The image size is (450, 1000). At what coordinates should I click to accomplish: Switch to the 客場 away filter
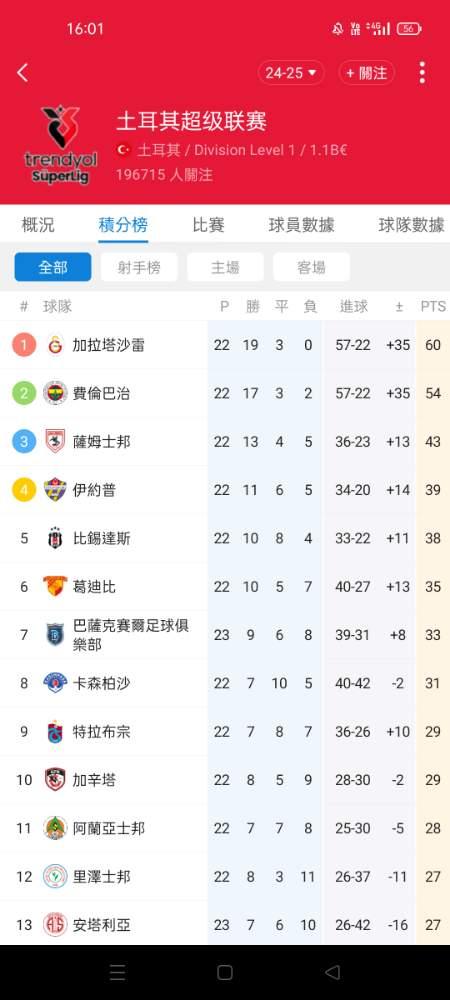[x=311, y=267]
